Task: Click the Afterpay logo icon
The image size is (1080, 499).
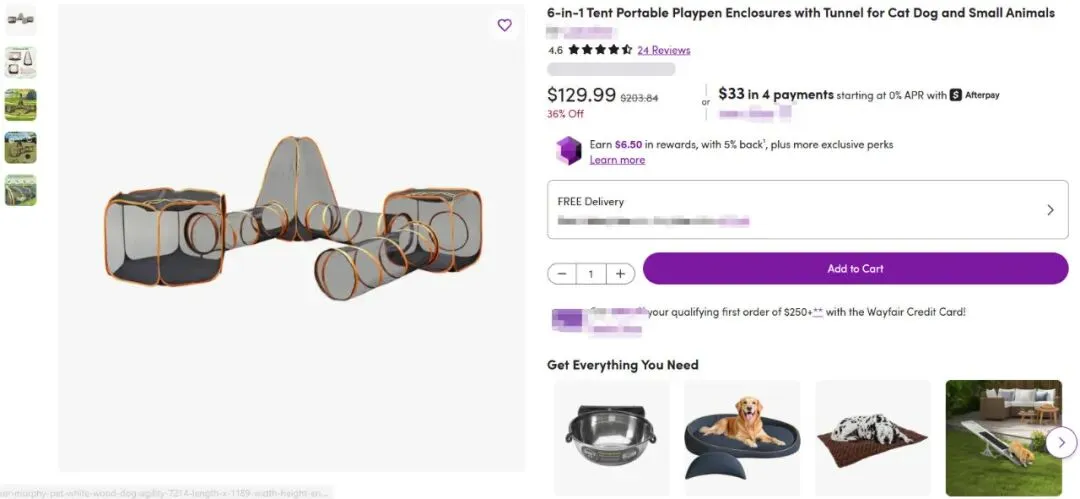Action: tap(956, 95)
